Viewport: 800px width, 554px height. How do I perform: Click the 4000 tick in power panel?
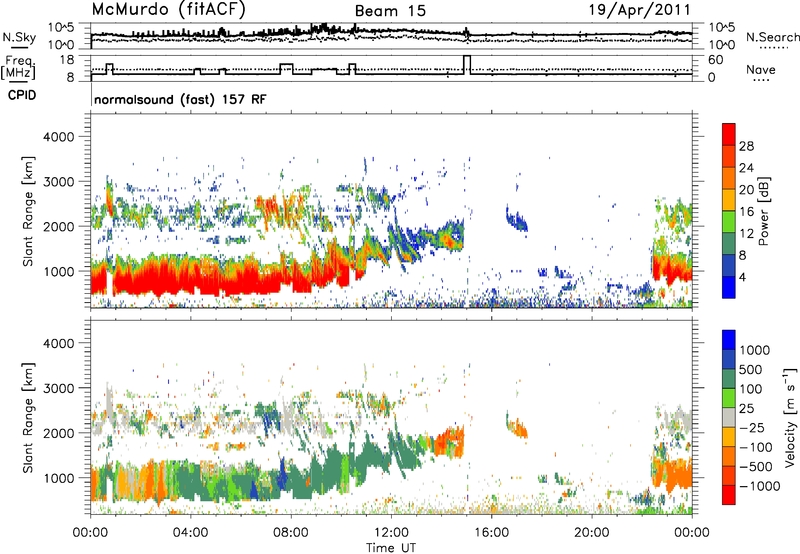pos(59,137)
